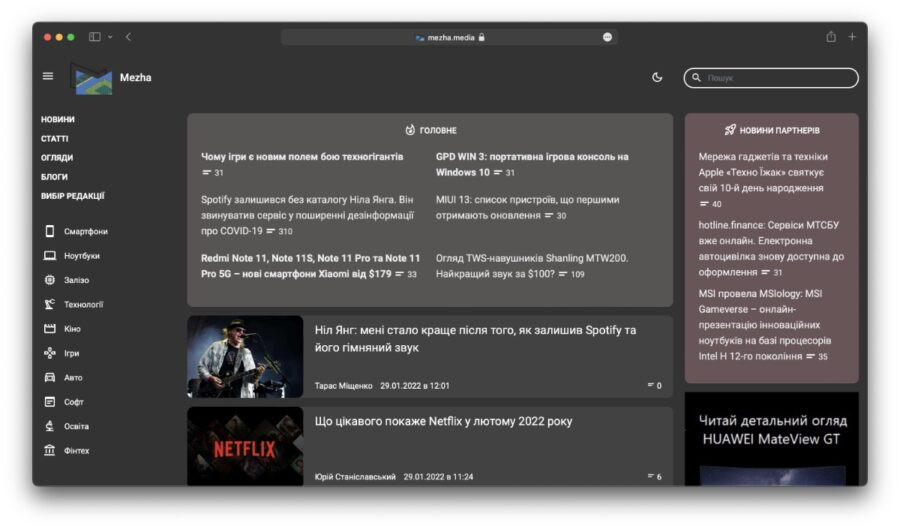
Task: Open Netflix у лютому 2022 headline
Action: point(443,421)
